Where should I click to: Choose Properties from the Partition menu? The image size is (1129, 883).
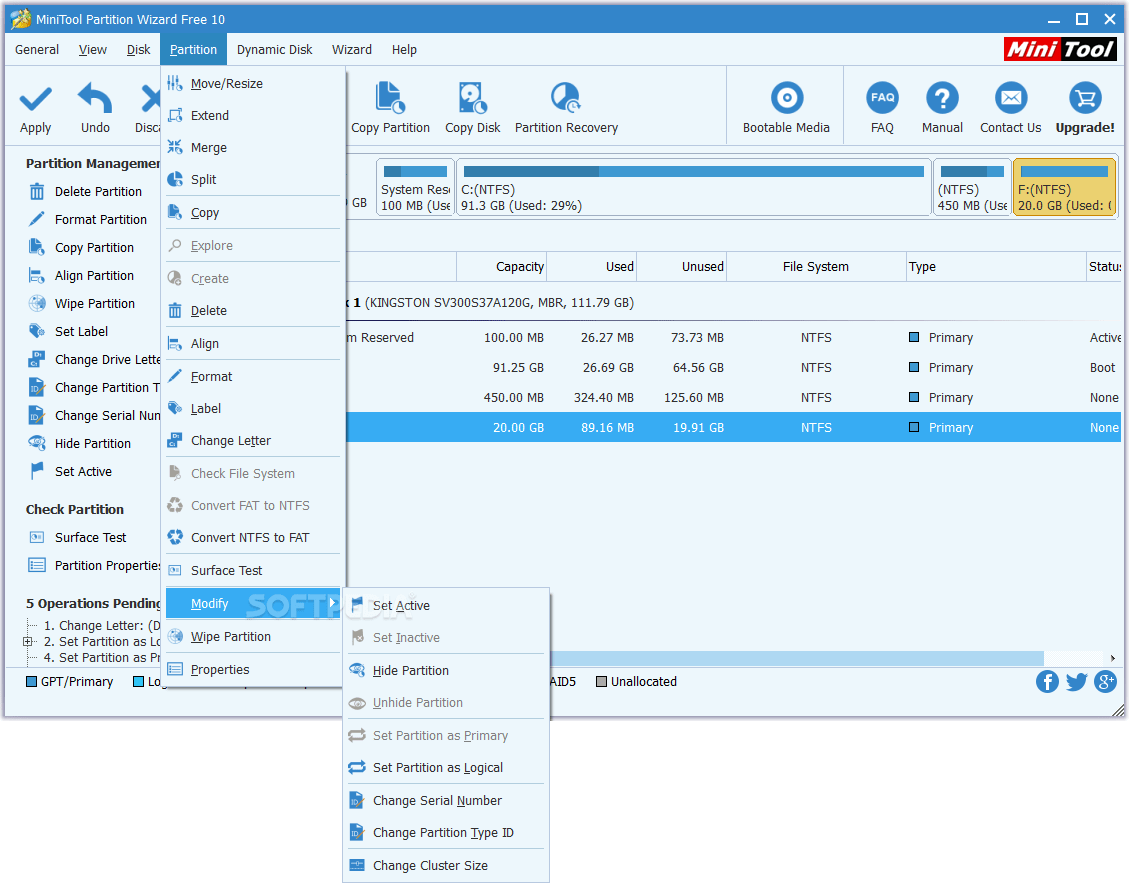[253, 670]
